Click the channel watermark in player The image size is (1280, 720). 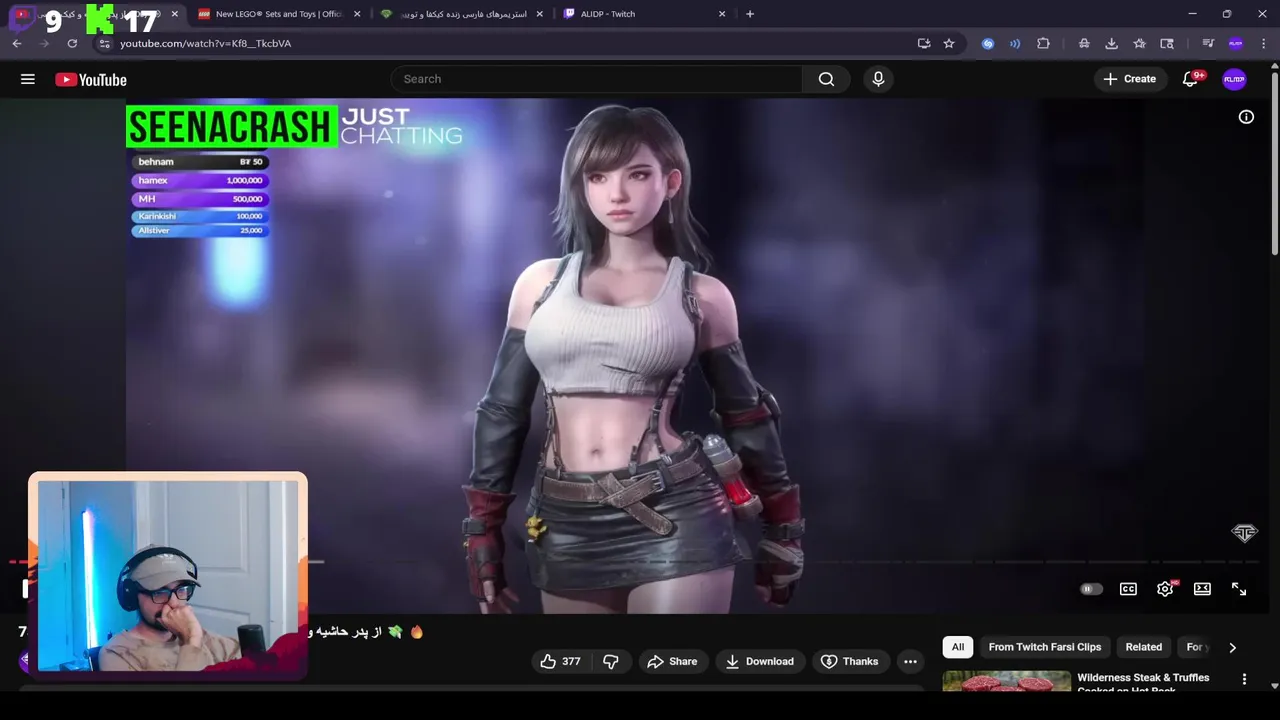coord(1244,533)
